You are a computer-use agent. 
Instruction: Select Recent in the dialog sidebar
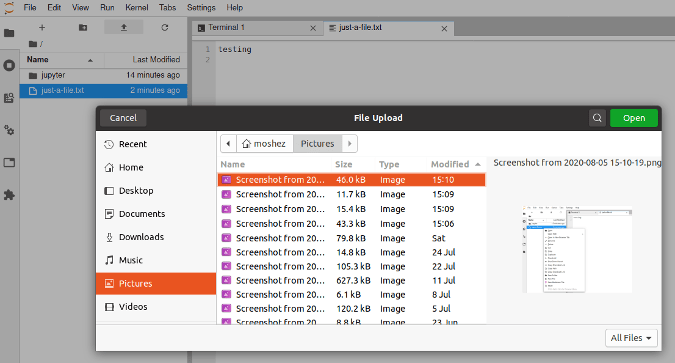pyautogui.click(x=156, y=144)
